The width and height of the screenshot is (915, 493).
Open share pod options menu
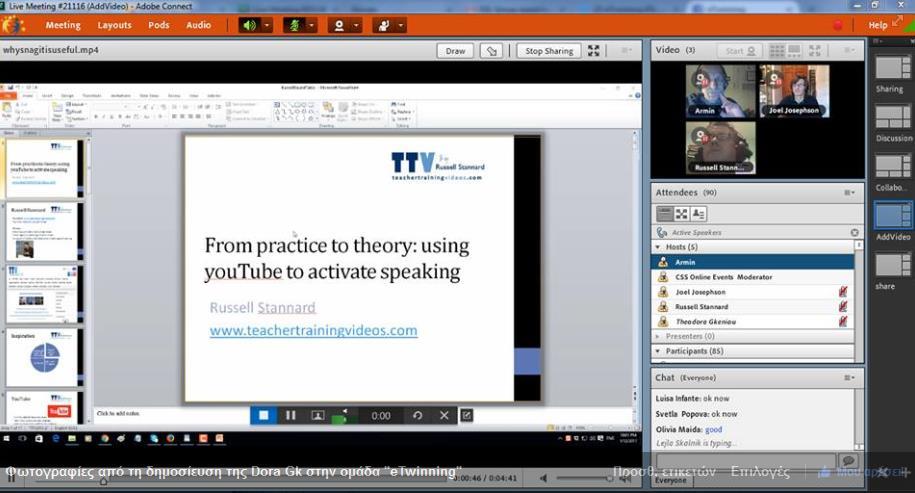tap(626, 51)
